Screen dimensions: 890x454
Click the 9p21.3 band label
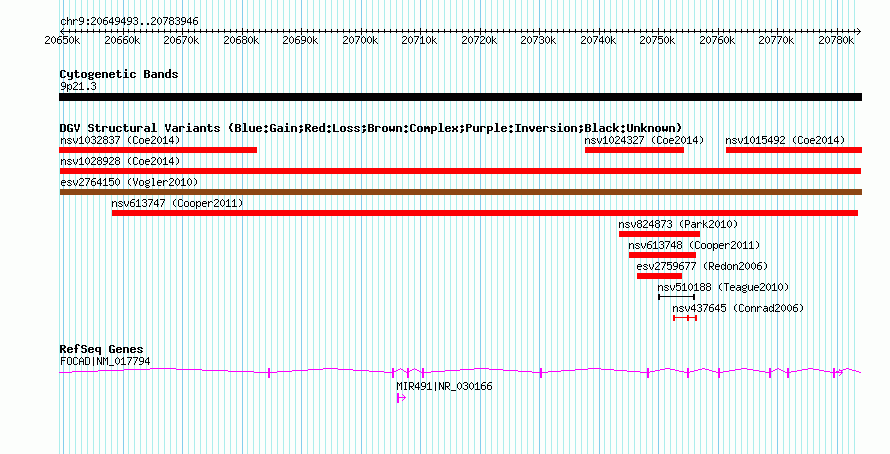[78, 86]
